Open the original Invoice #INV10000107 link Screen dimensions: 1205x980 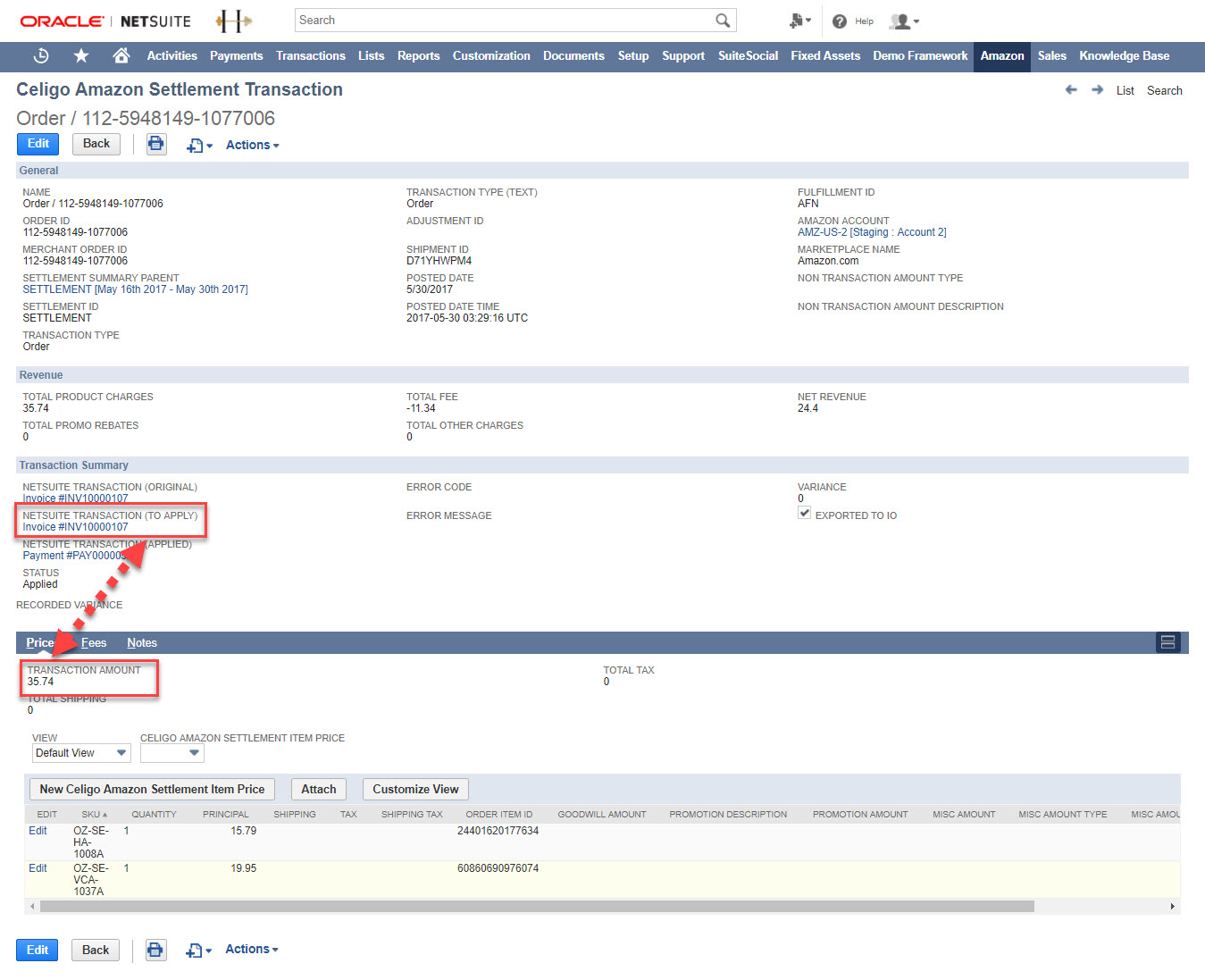point(75,498)
